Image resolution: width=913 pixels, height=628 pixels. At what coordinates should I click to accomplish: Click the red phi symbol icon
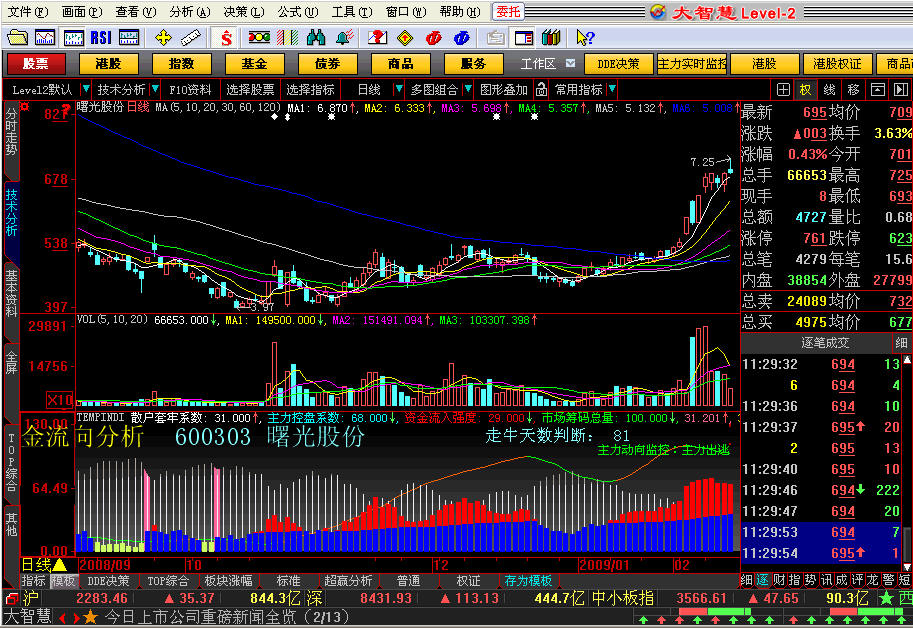click(x=433, y=38)
